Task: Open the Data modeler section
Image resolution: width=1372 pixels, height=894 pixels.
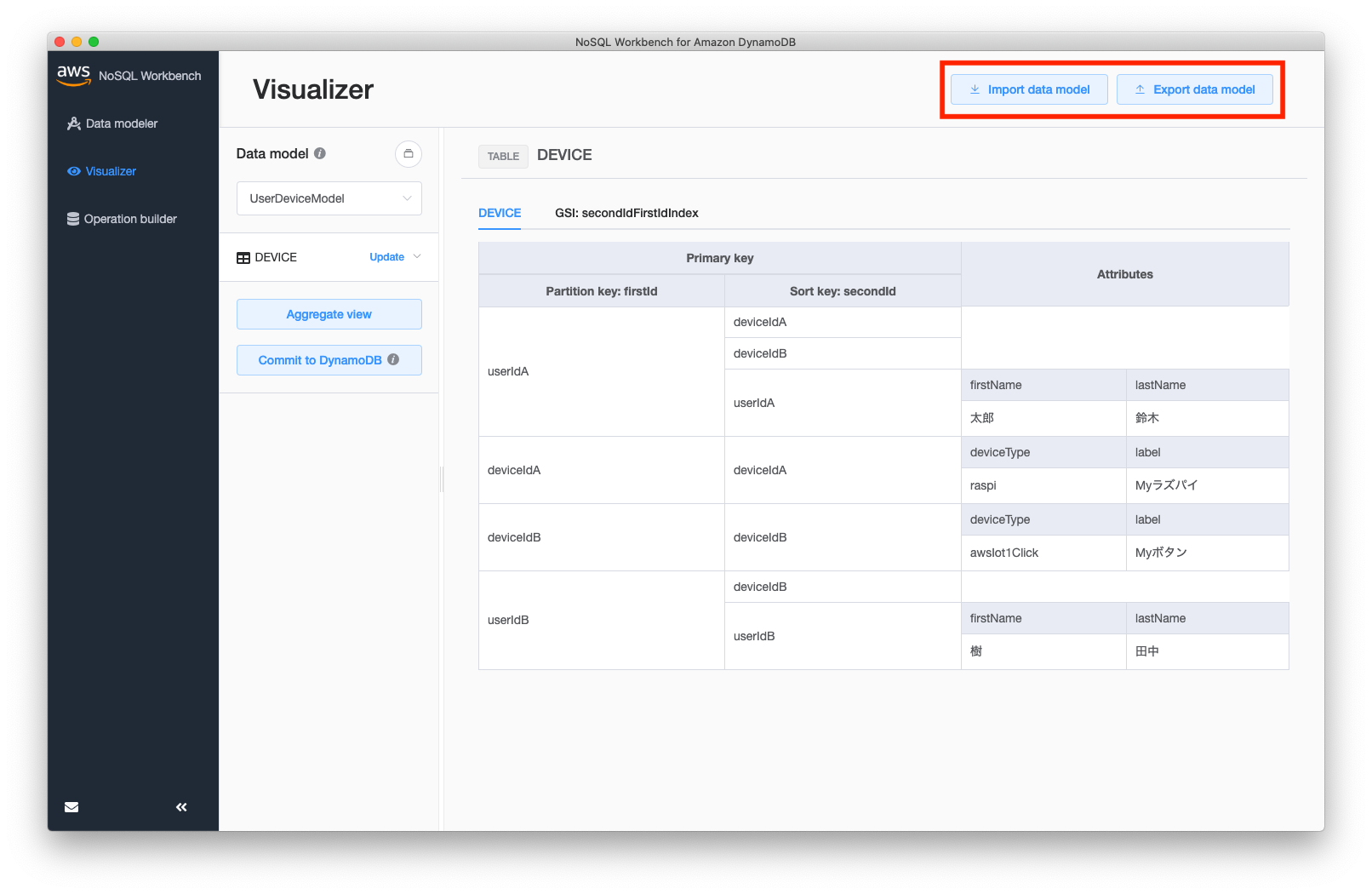Action: [x=120, y=123]
